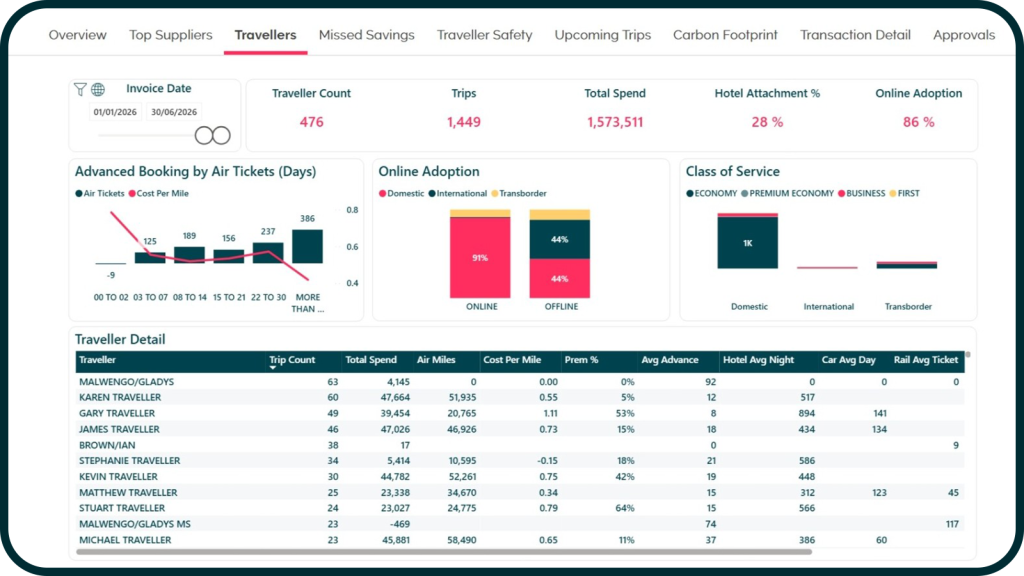Select the MALWENGO/GLADYS row with 63 trips
Image resolution: width=1024 pixels, height=576 pixels.
click(520, 381)
